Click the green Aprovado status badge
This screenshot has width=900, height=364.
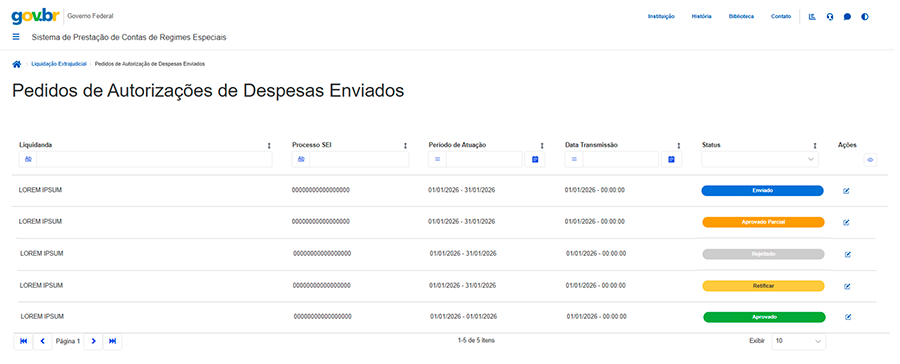coord(764,317)
